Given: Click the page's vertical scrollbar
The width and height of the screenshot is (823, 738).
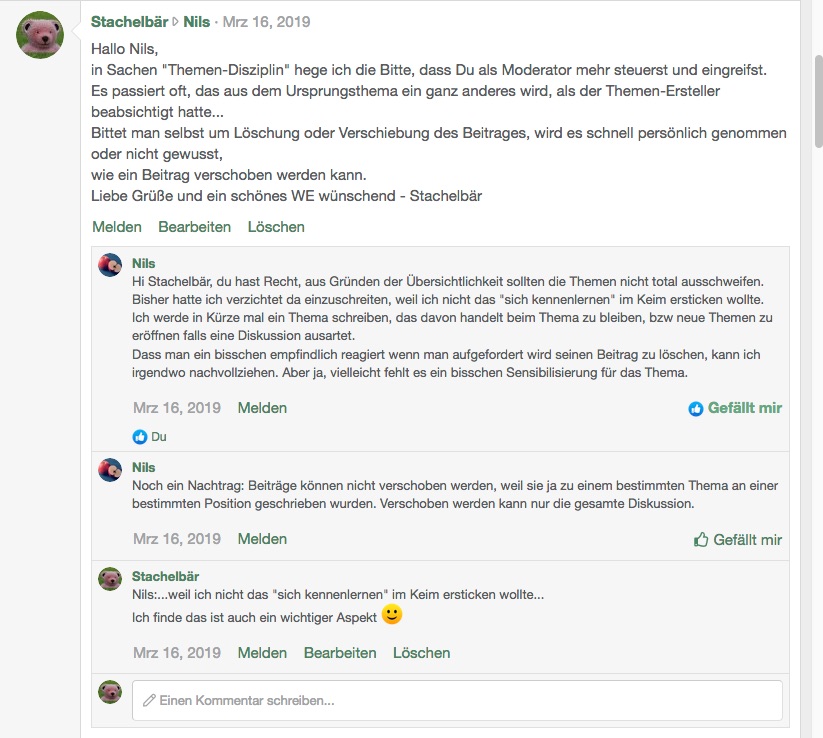Looking at the screenshot, I should [x=816, y=100].
